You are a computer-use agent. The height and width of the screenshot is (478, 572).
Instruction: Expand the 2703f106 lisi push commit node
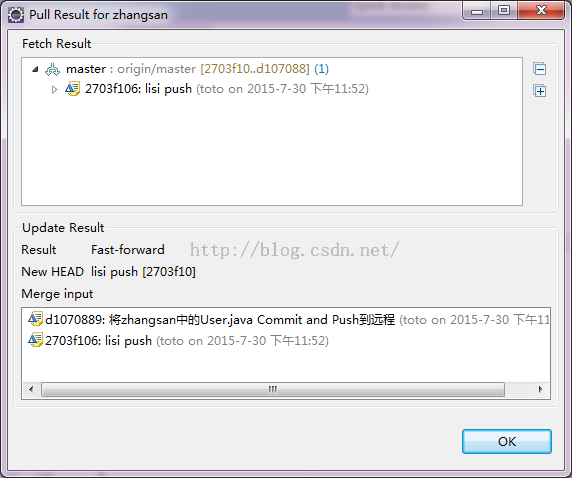54,89
